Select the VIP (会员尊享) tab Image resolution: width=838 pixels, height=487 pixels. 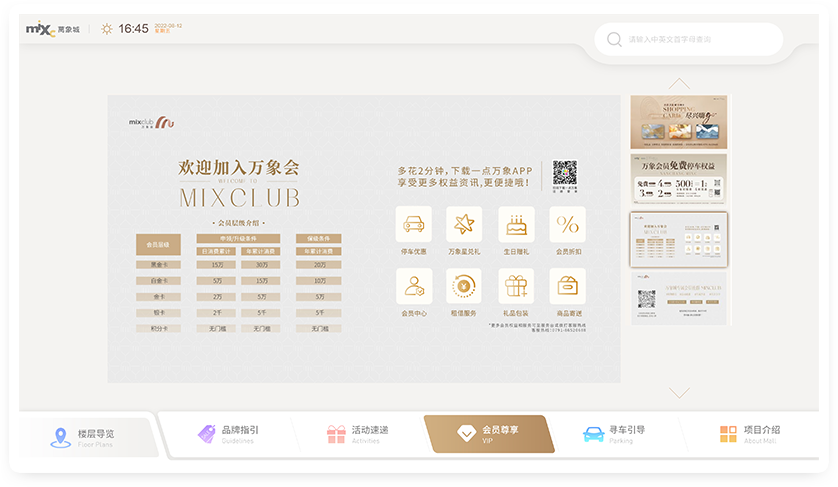[x=488, y=434]
